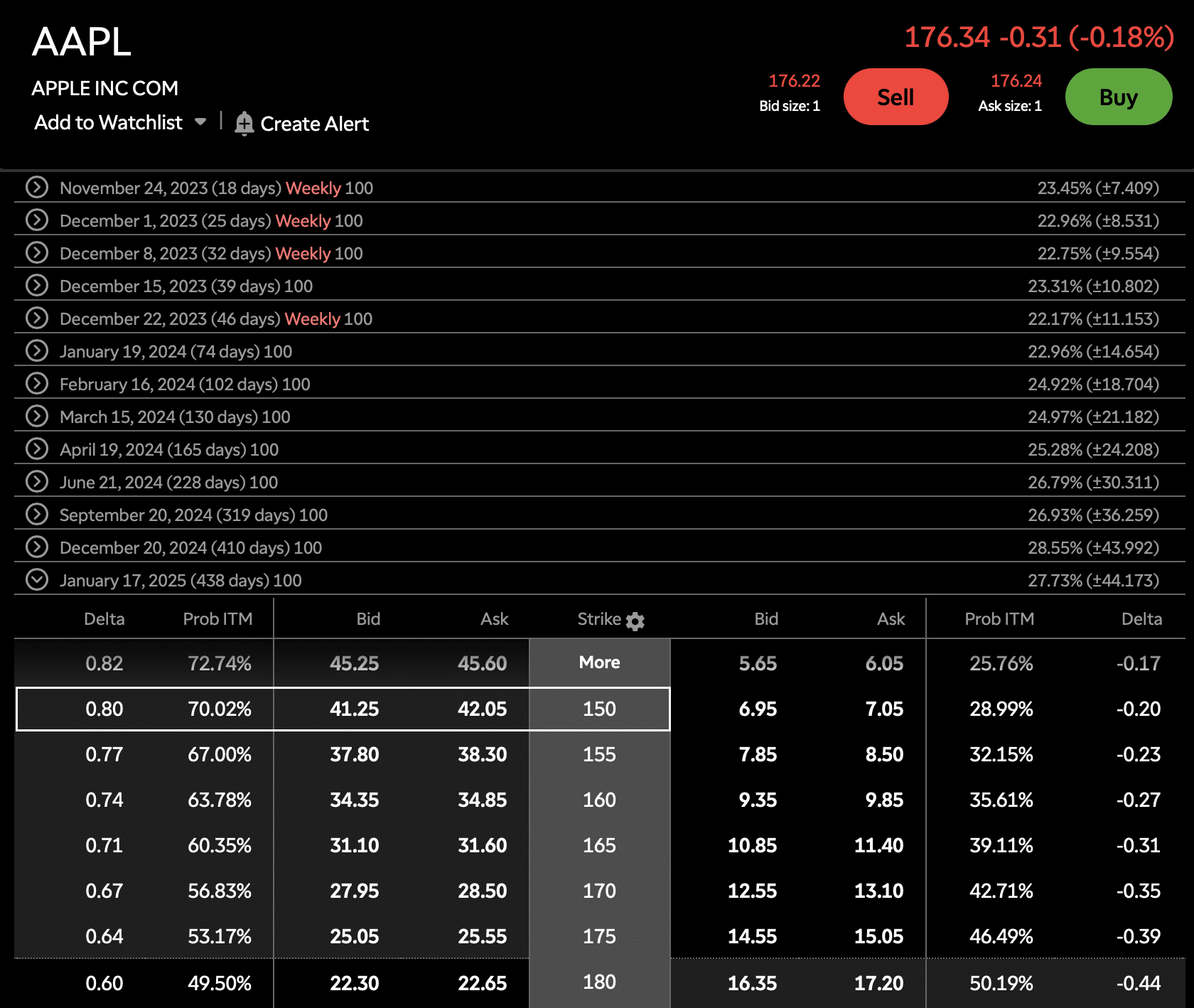Click call ask 42.05 at strike 150

pyautogui.click(x=482, y=709)
